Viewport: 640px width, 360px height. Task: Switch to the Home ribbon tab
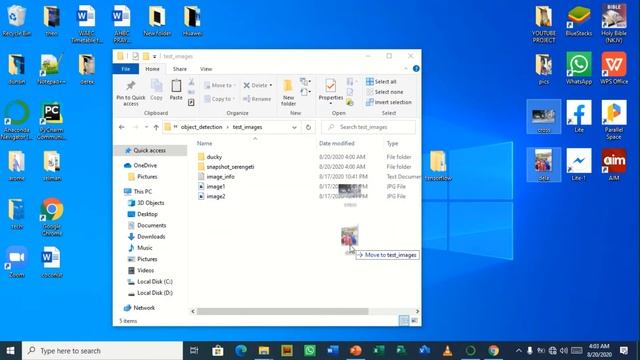pyautogui.click(x=152, y=69)
